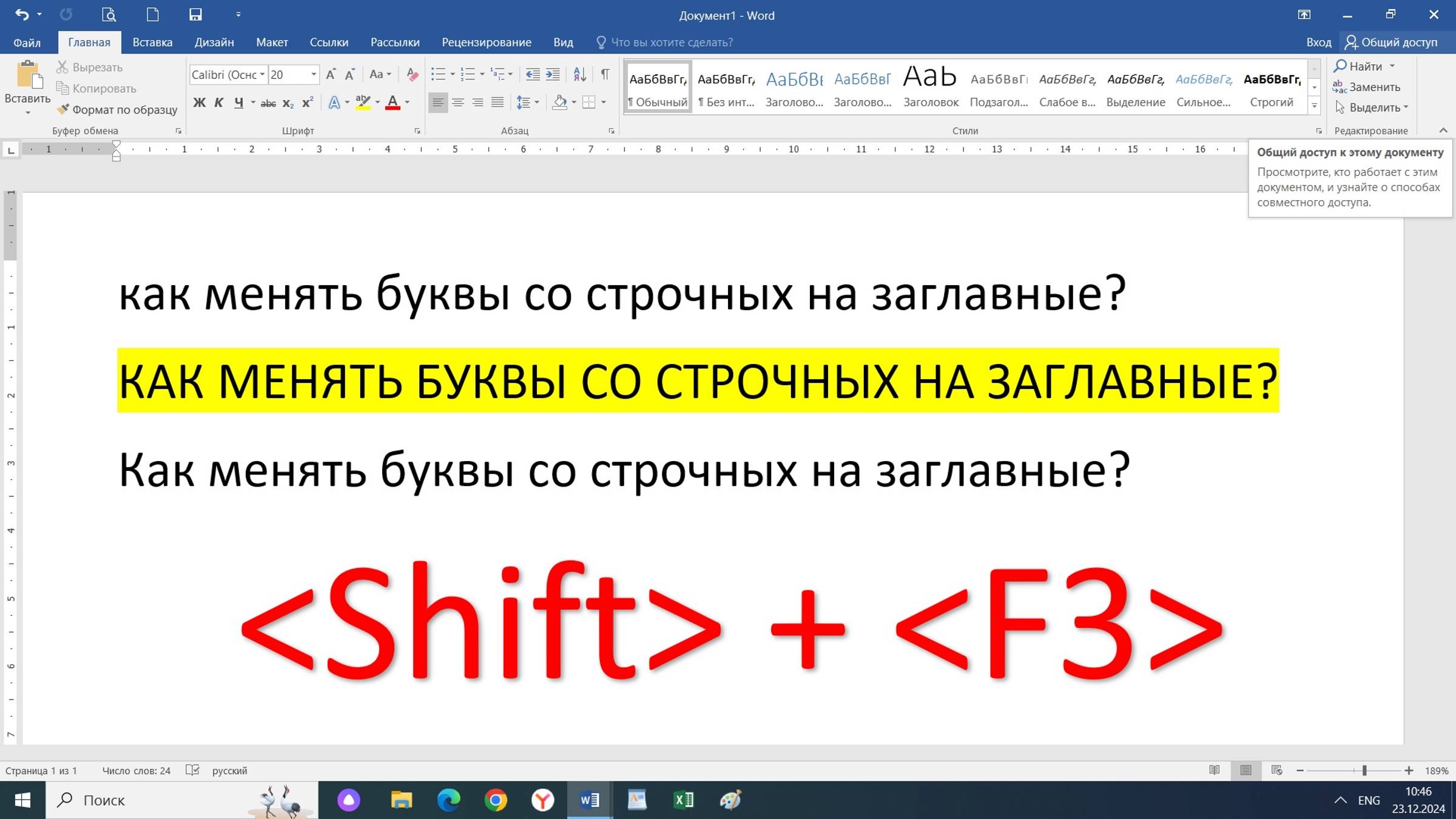Switch to the Вставка tab

click(152, 42)
